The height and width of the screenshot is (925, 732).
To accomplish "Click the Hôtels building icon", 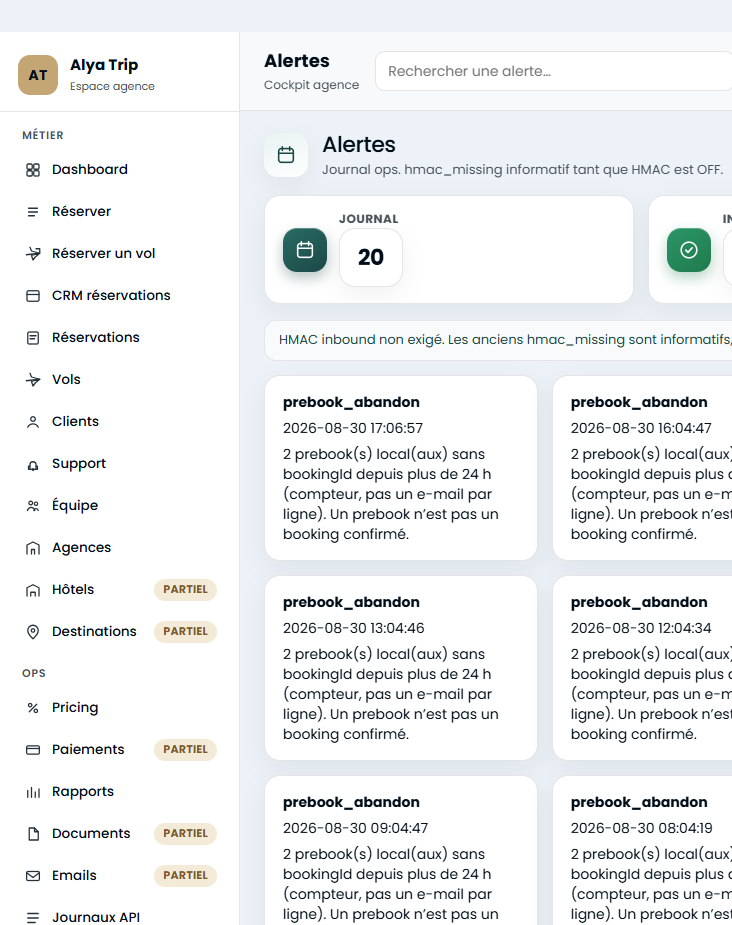I will coord(33,590).
